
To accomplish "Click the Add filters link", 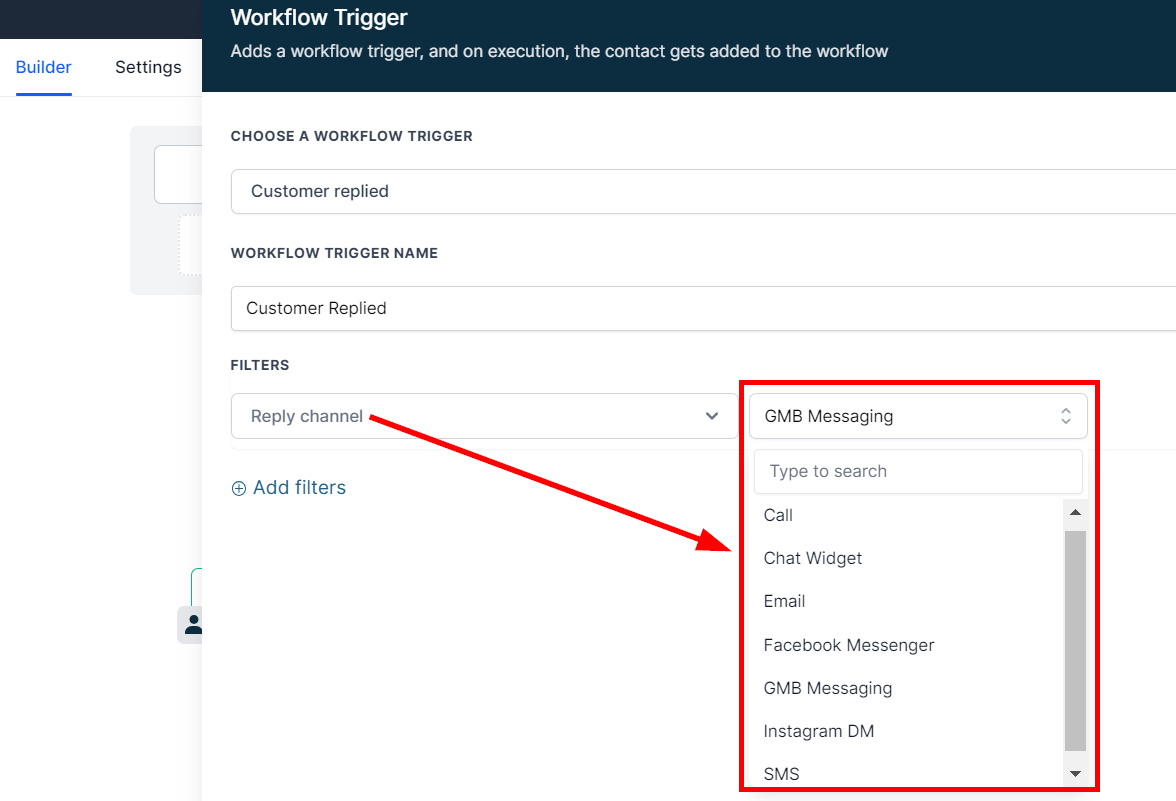I will pyautogui.click(x=289, y=488).
